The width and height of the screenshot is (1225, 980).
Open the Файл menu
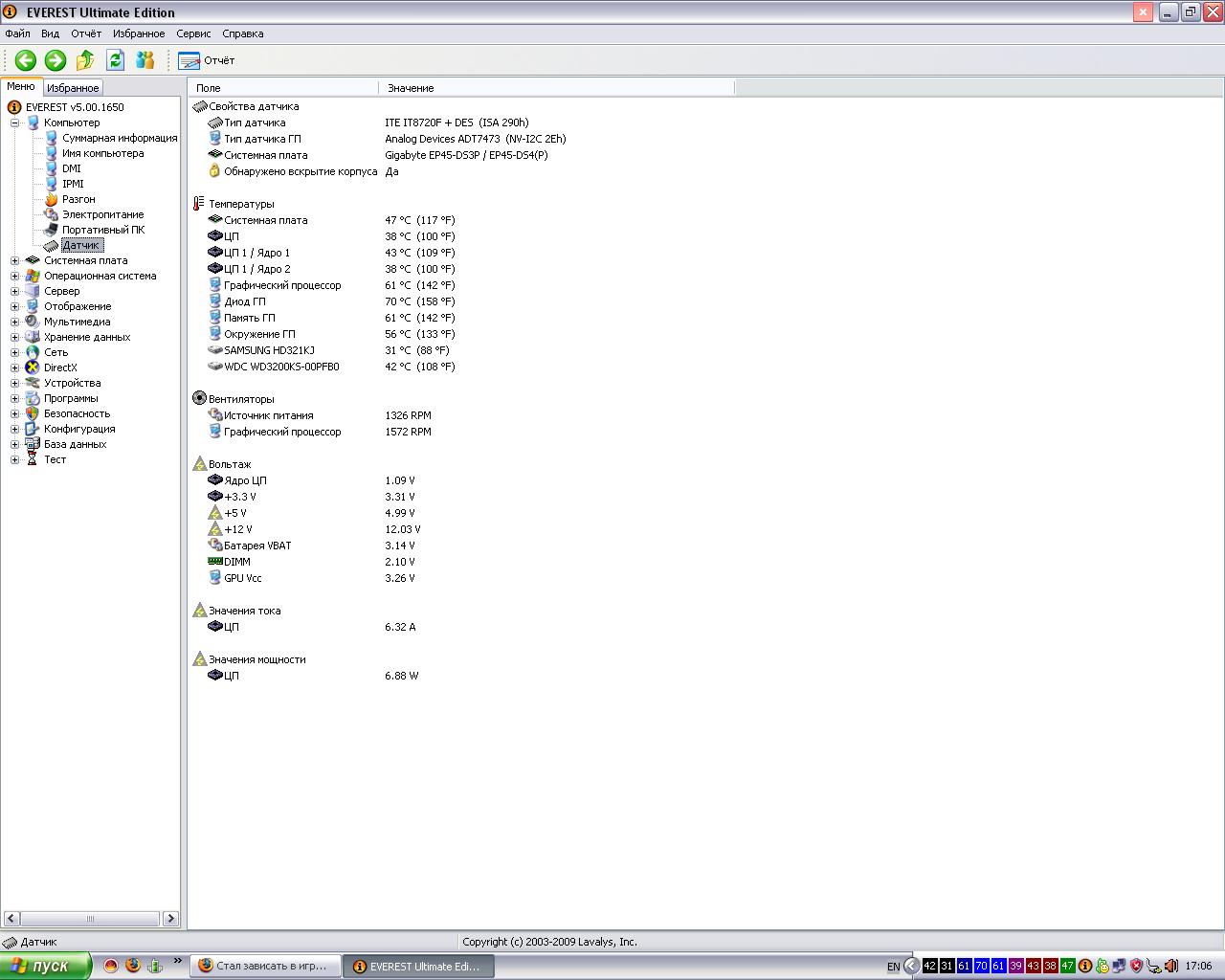(x=17, y=33)
